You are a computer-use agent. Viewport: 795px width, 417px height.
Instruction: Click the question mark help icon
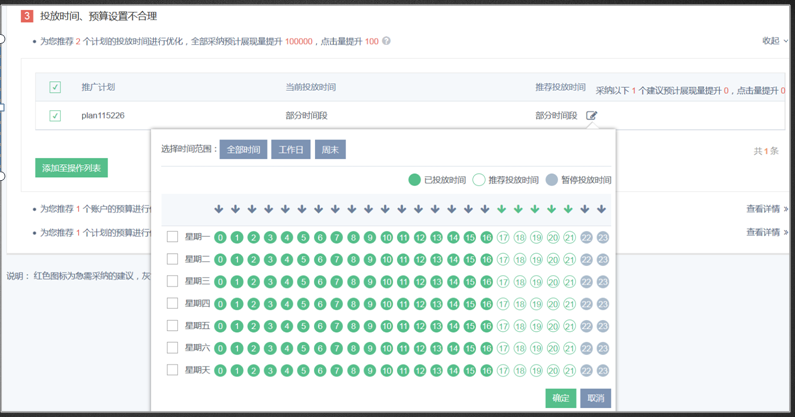tap(386, 42)
